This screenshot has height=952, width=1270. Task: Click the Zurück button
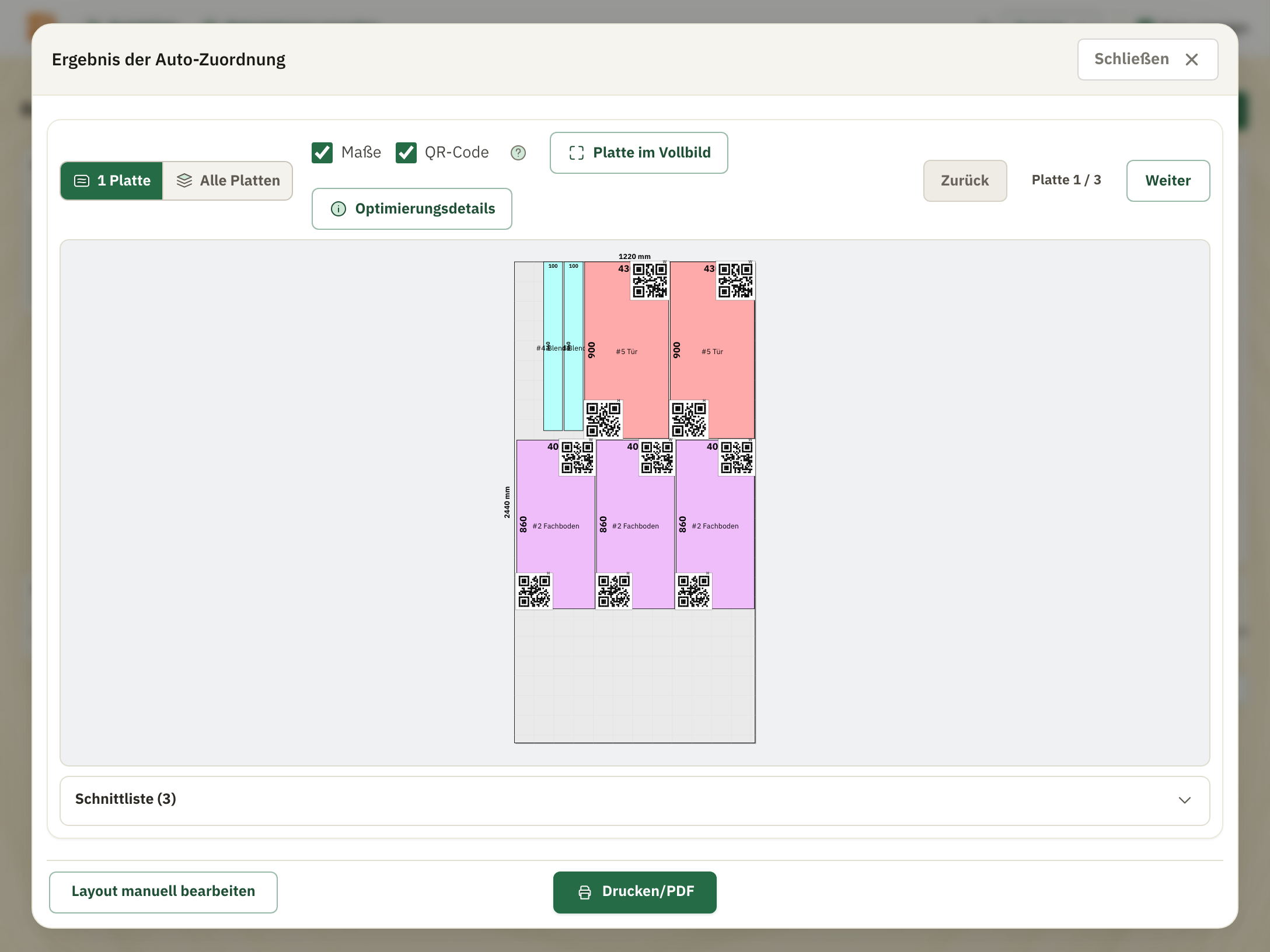[x=965, y=181]
